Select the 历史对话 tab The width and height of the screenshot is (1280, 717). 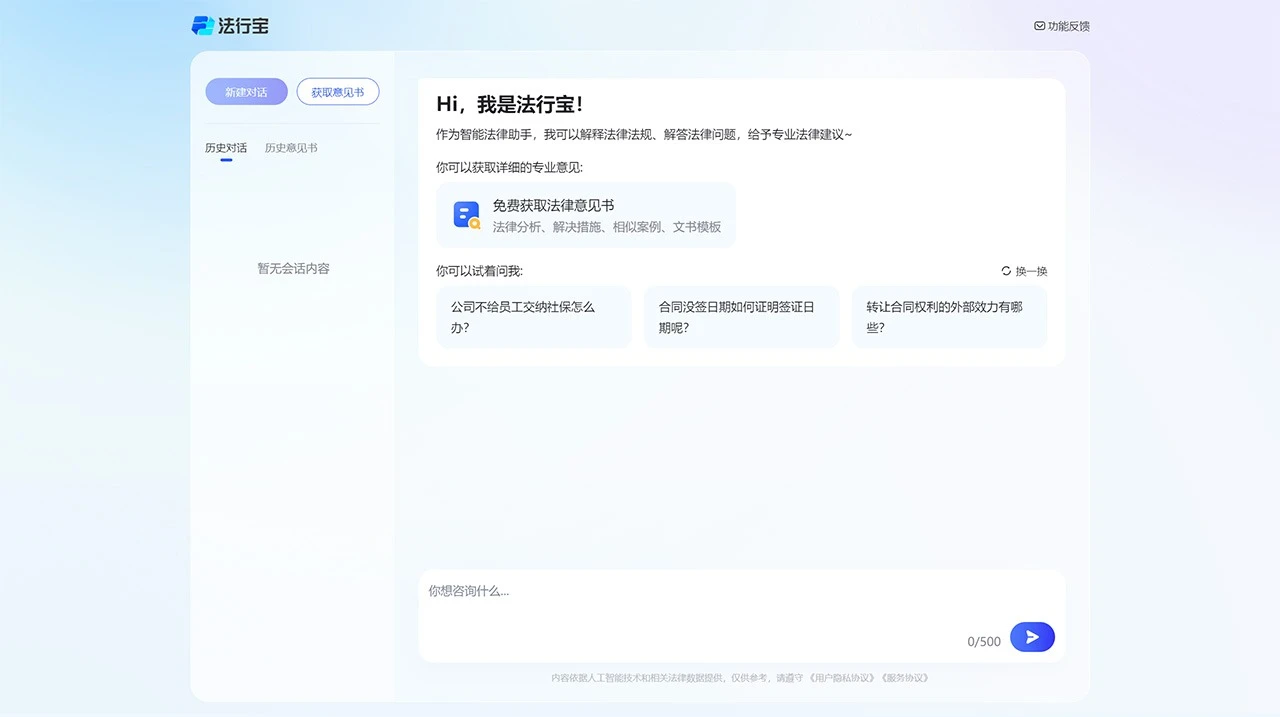225,147
